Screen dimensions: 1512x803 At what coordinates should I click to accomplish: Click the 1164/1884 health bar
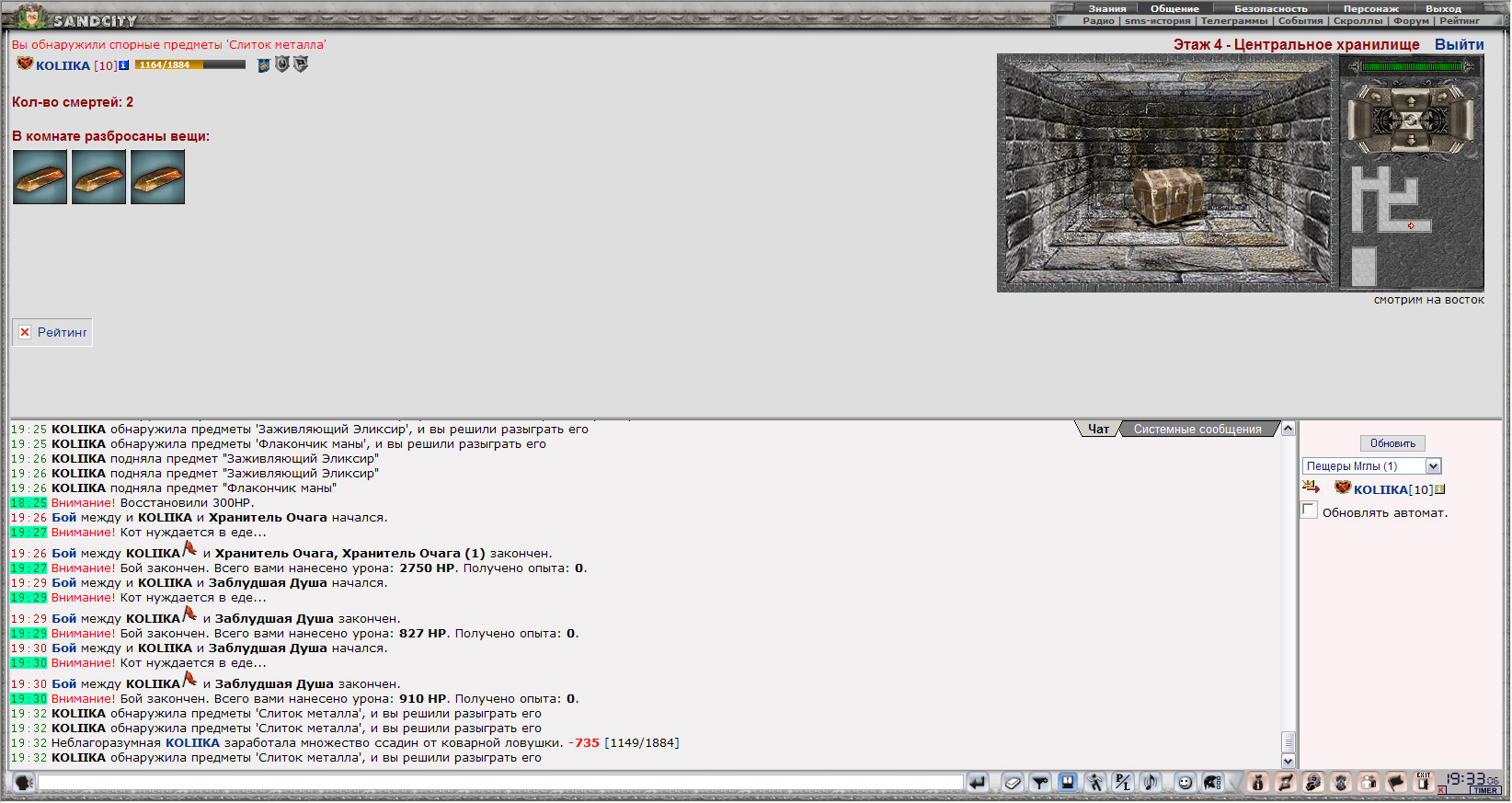190,65
